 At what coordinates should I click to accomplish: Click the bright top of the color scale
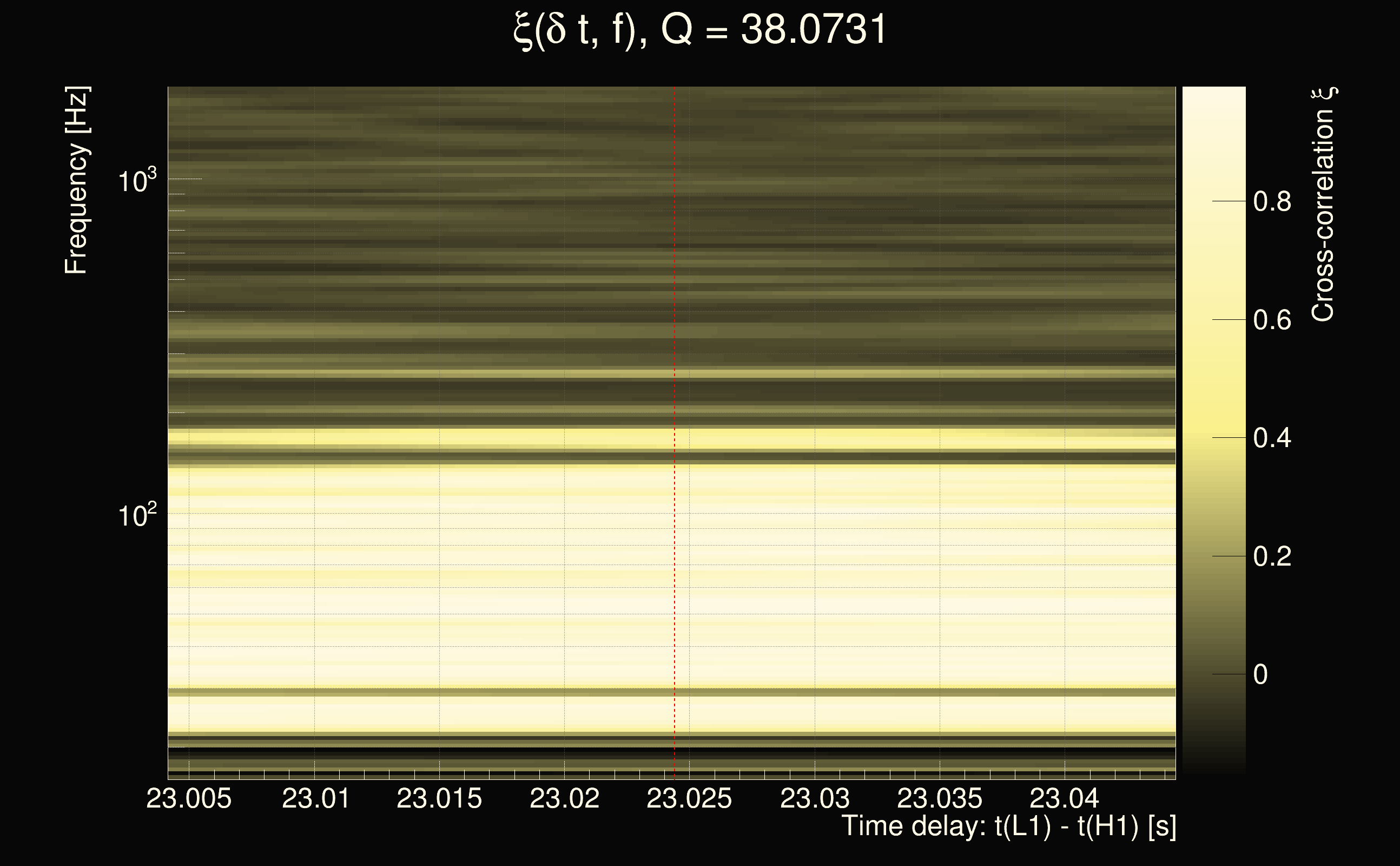(1213, 97)
